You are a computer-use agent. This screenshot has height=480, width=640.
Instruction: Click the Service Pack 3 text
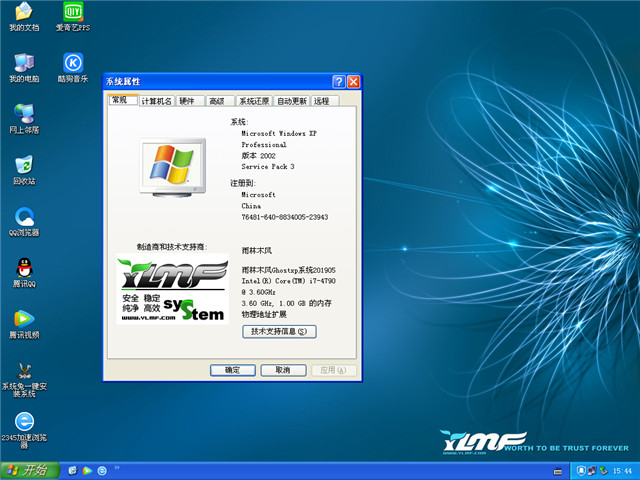tap(268, 167)
